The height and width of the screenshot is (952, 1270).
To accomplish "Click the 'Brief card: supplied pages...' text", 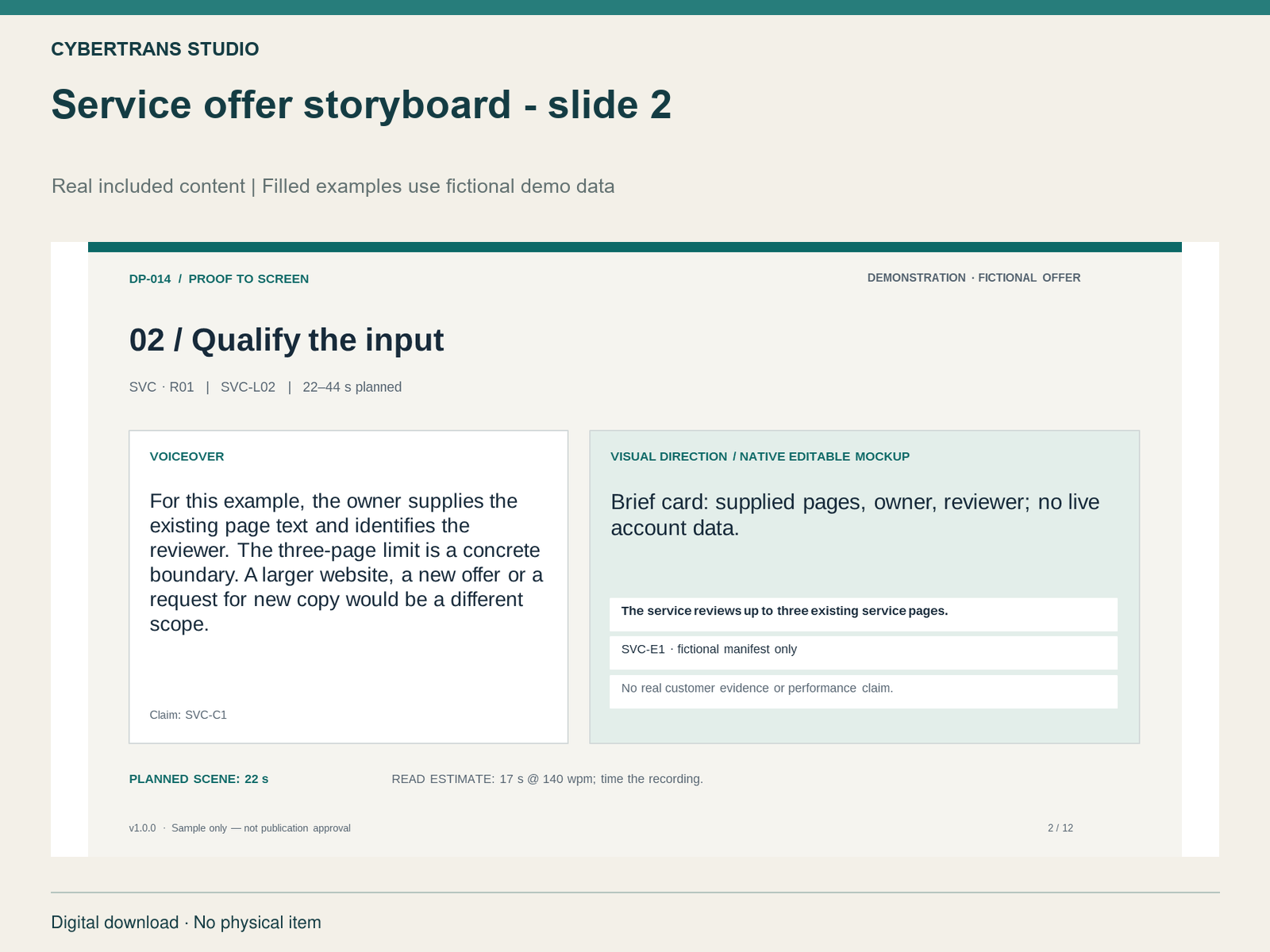I will pos(855,515).
